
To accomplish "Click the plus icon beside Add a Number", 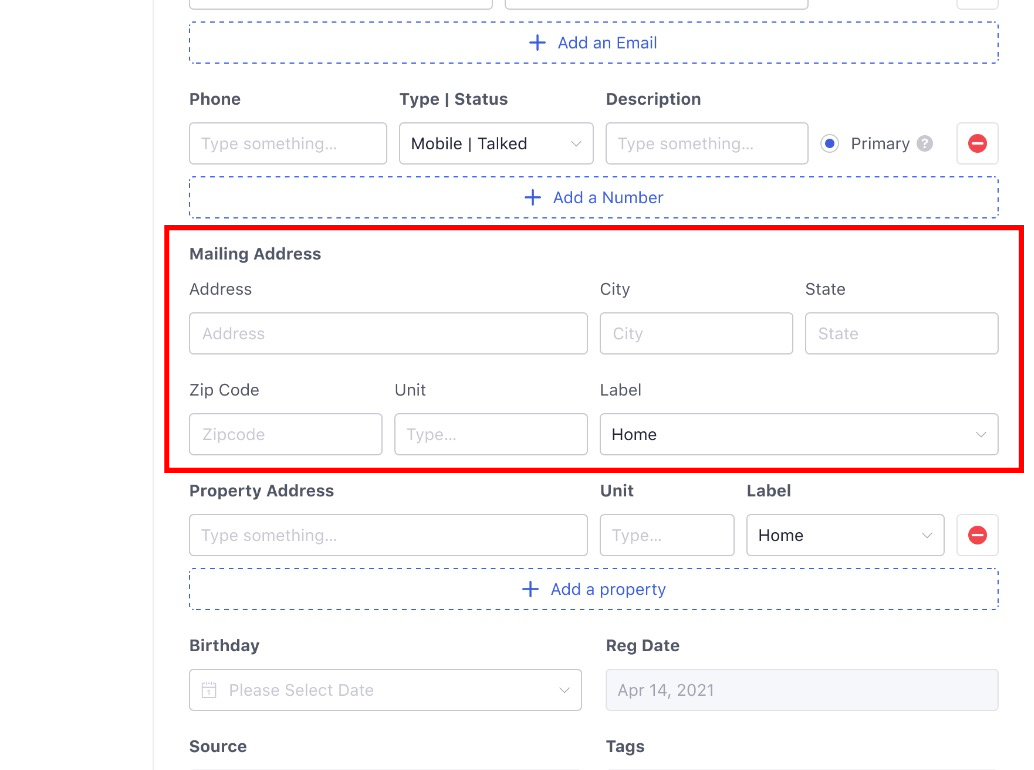I will pyautogui.click(x=533, y=198).
